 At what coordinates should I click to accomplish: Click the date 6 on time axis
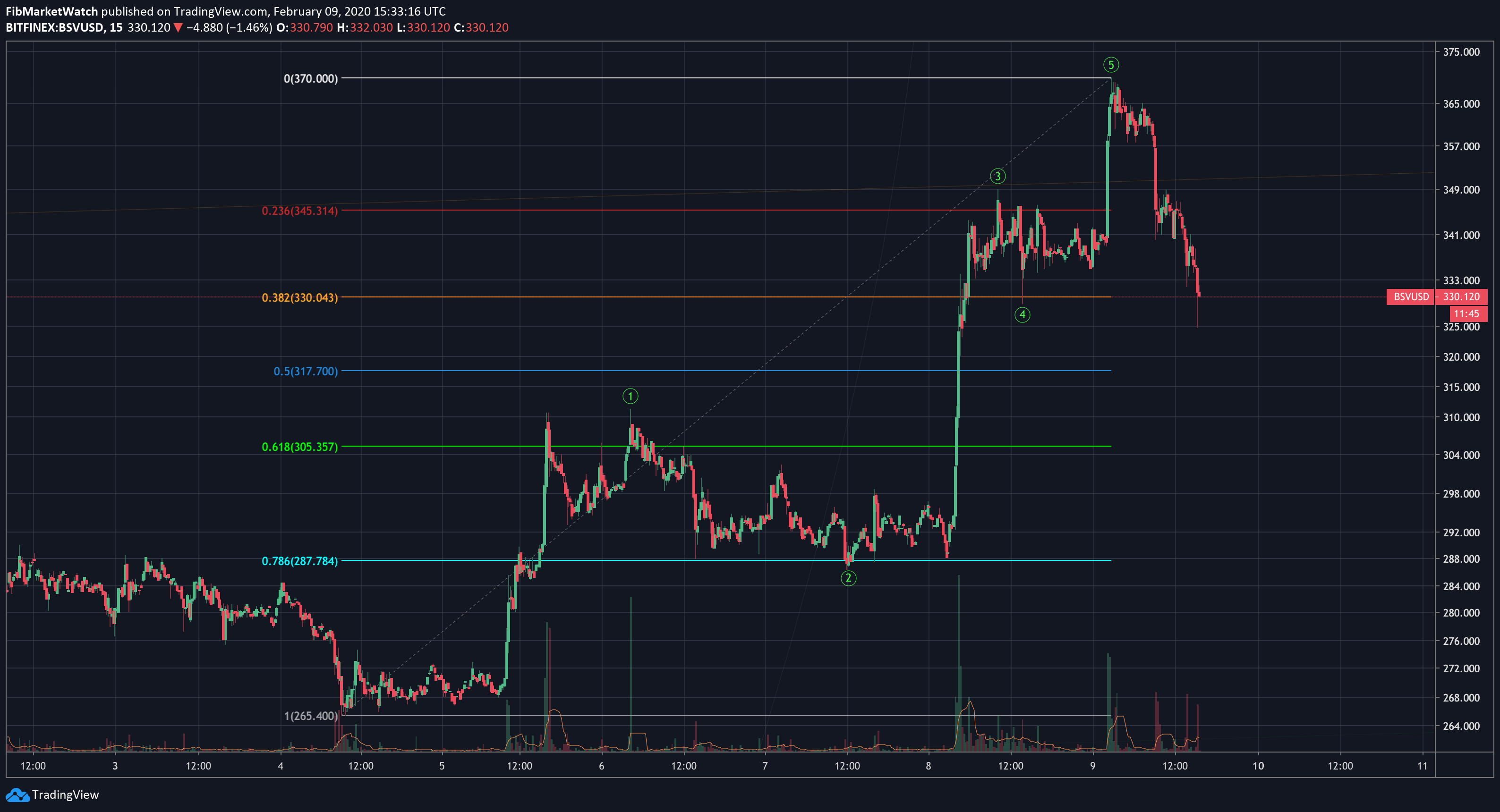tap(602, 766)
